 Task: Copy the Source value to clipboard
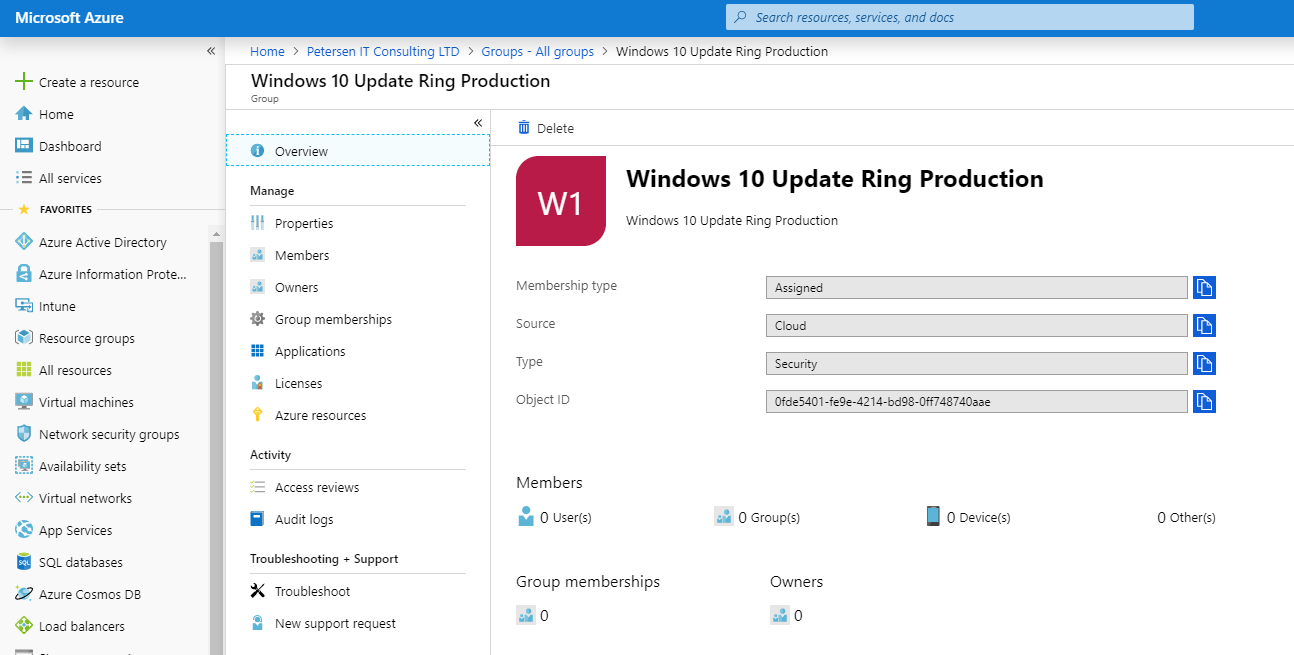pyautogui.click(x=1204, y=326)
